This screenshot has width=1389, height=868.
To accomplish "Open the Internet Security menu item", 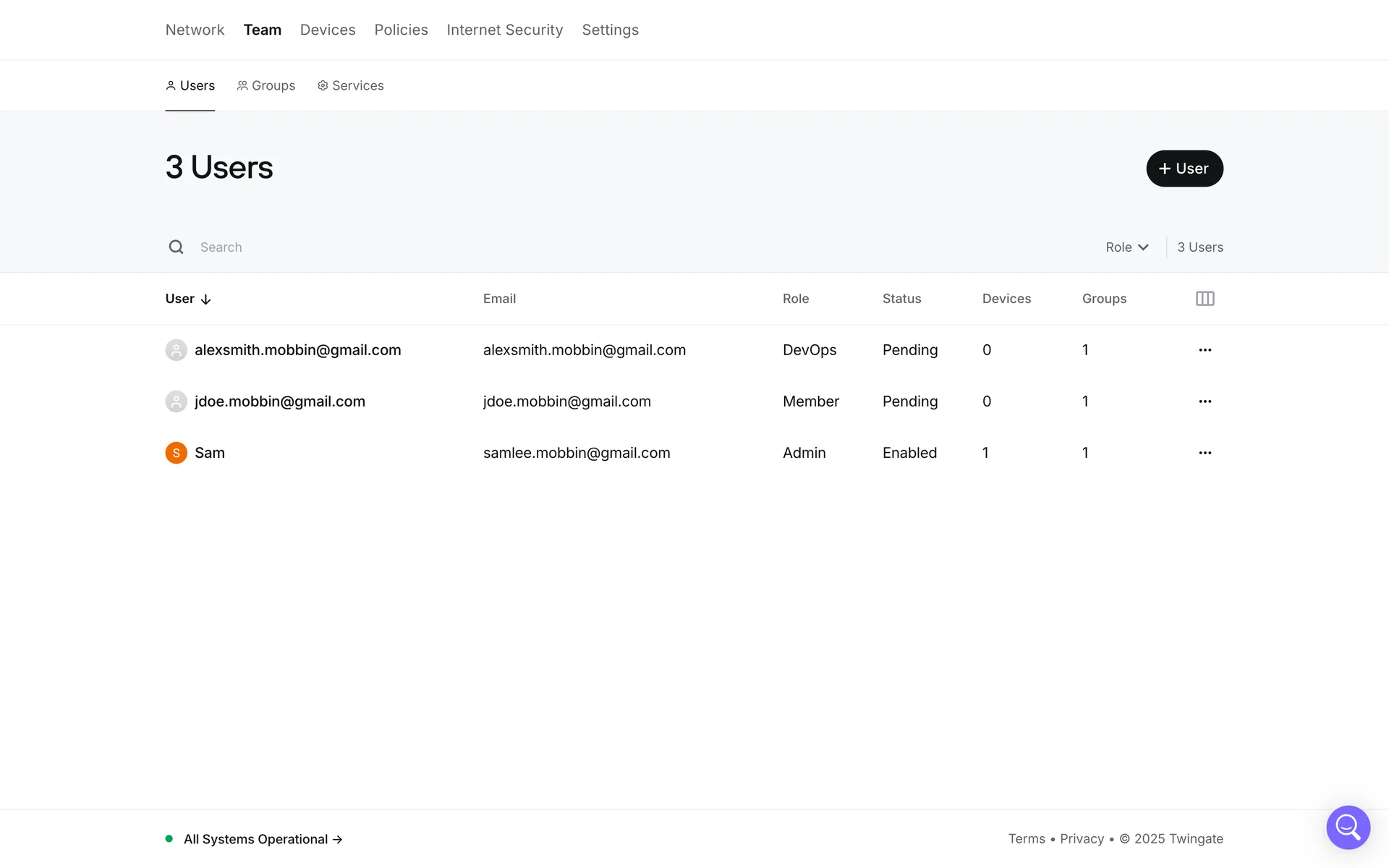I will [504, 30].
